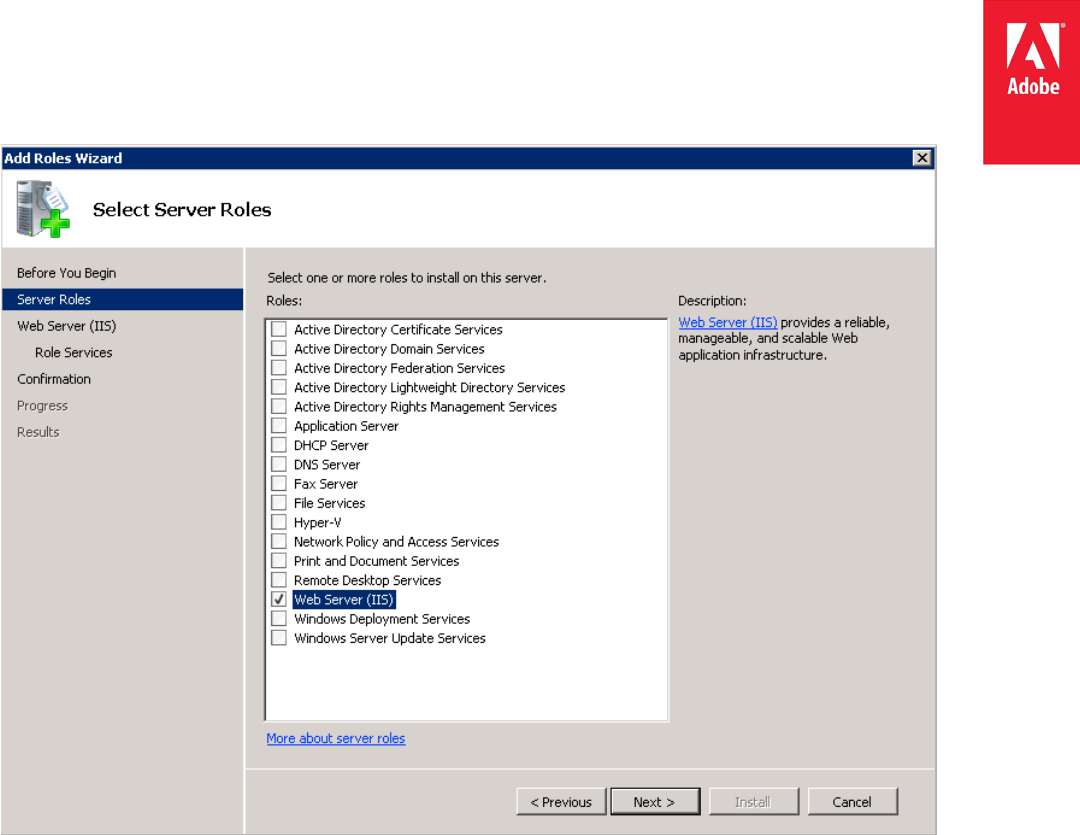Enable the Application Server role checkbox
This screenshot has height=835, width=1080.
tap(279, 425)
